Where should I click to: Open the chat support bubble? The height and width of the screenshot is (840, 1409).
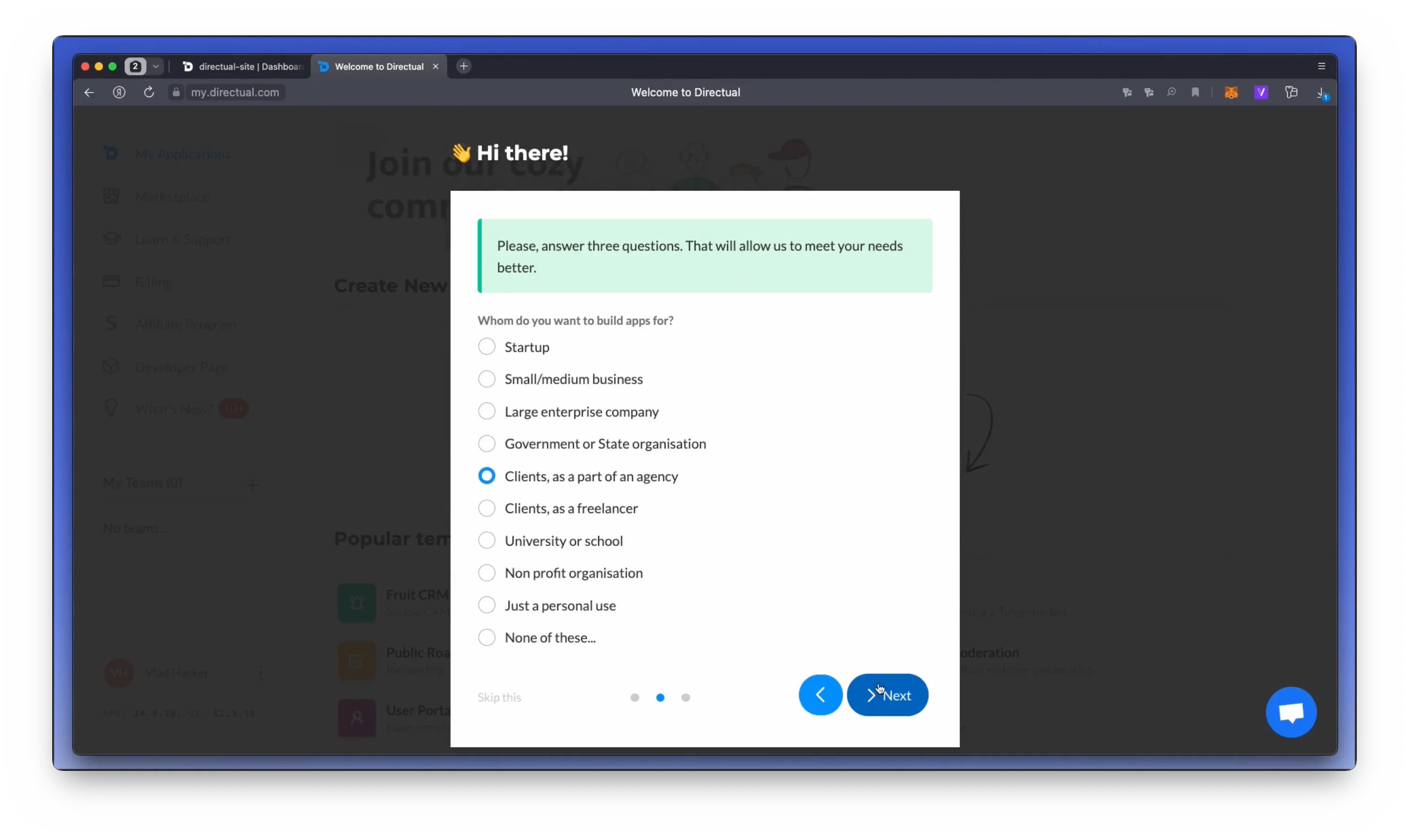coord(1291,712)
